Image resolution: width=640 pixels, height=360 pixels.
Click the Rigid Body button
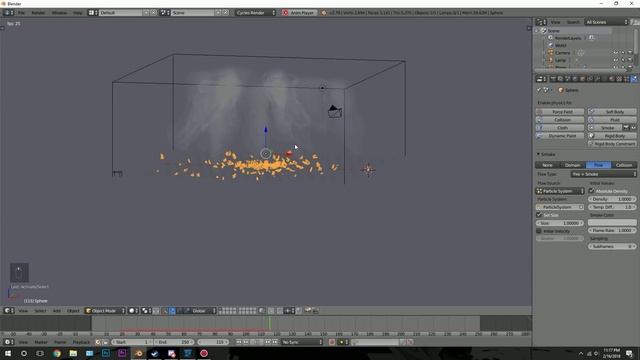pos(612,136)
